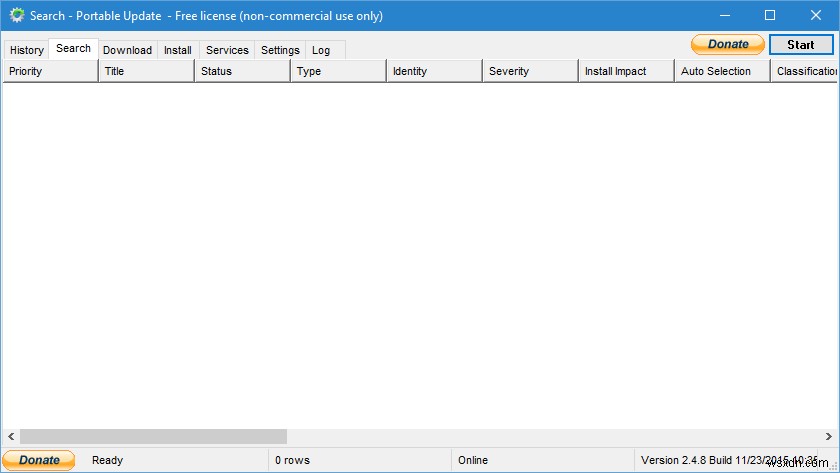
Task: Click the horizontal scrollbar left arrow
Action: [11, 437]
